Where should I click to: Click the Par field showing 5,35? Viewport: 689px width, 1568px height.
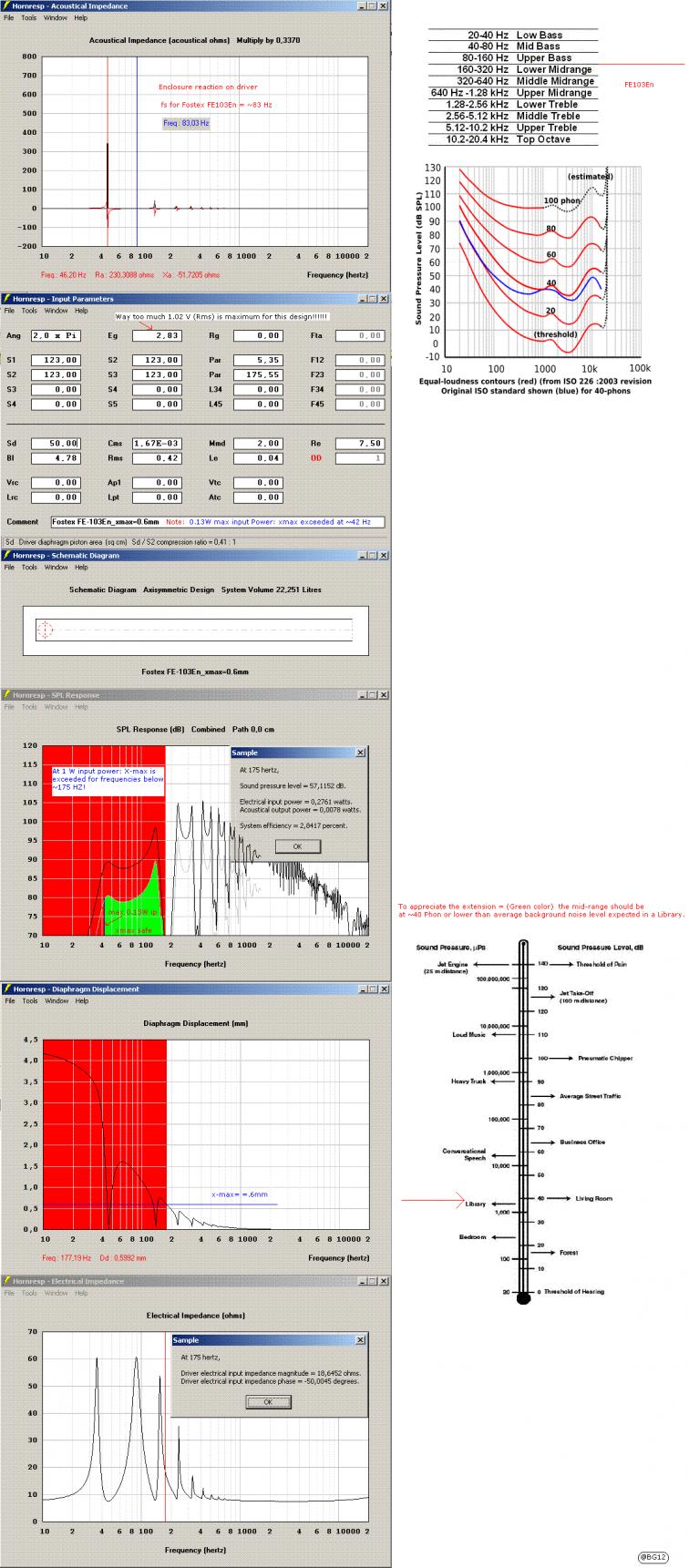click(x=258, y=360)
